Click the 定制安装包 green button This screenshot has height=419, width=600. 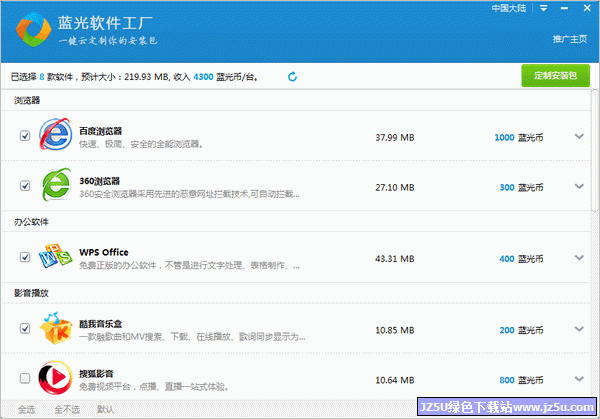click(555, 75)
